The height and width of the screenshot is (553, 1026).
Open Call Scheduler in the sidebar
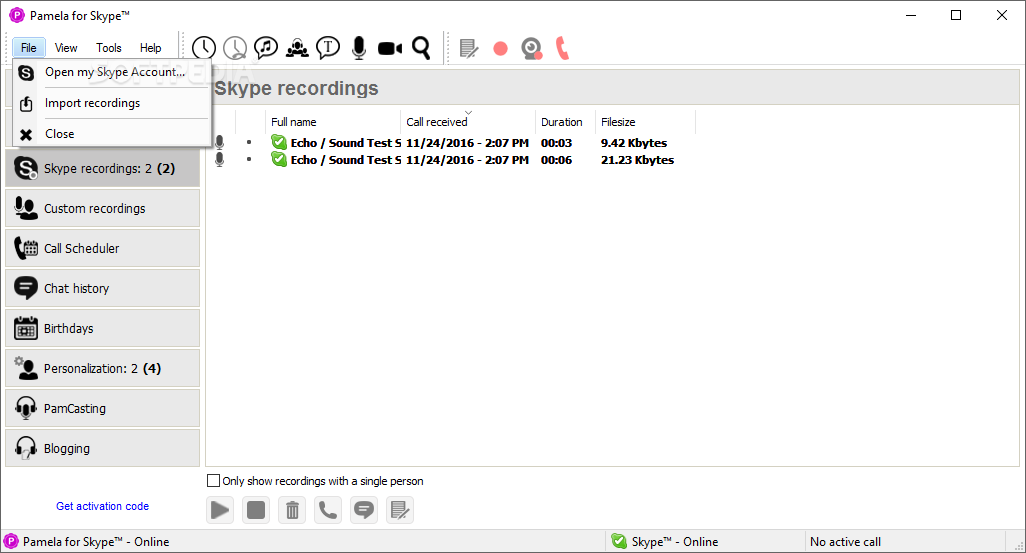(103, 248)
